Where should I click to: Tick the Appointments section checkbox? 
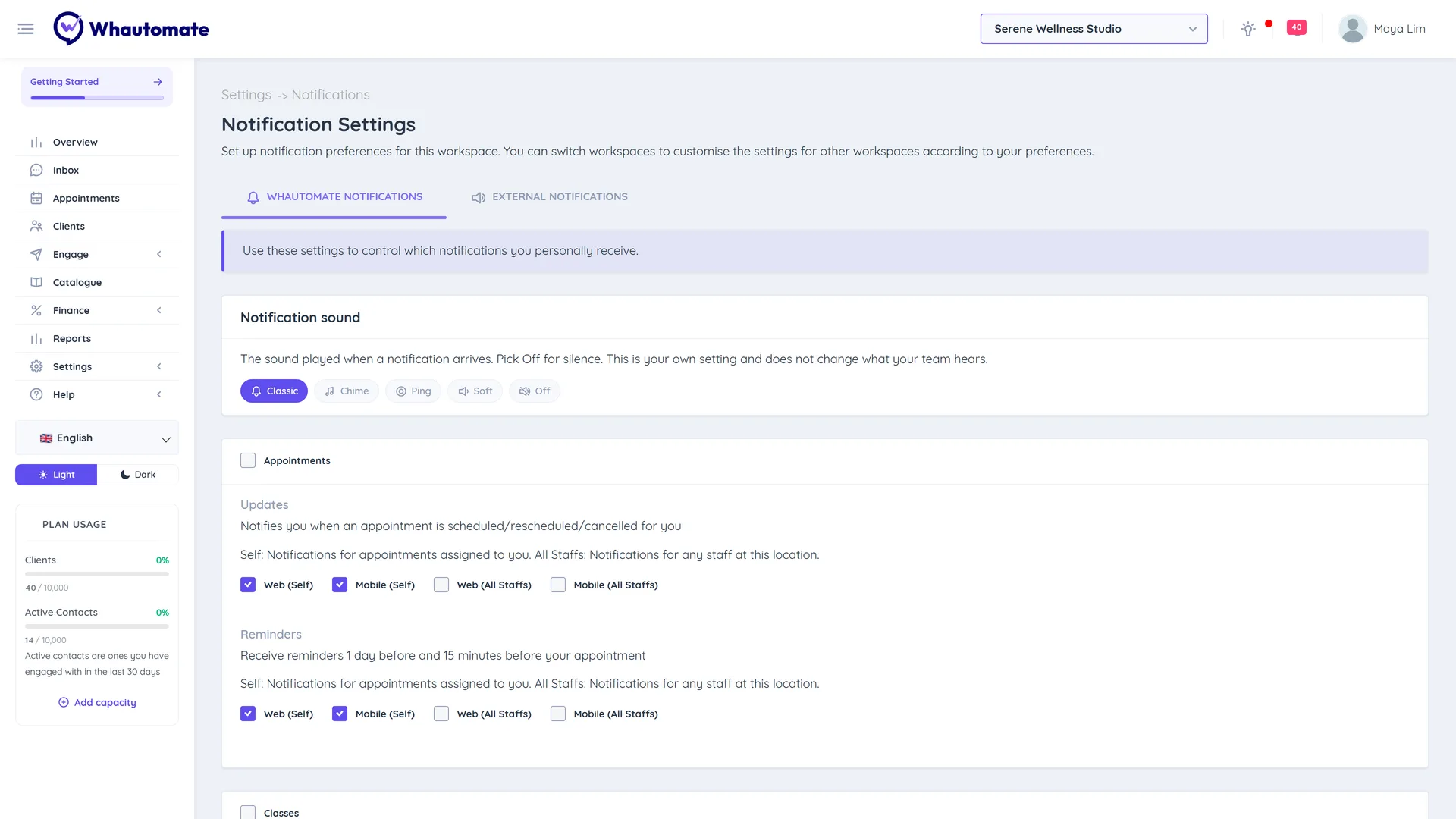coord(248,461)
